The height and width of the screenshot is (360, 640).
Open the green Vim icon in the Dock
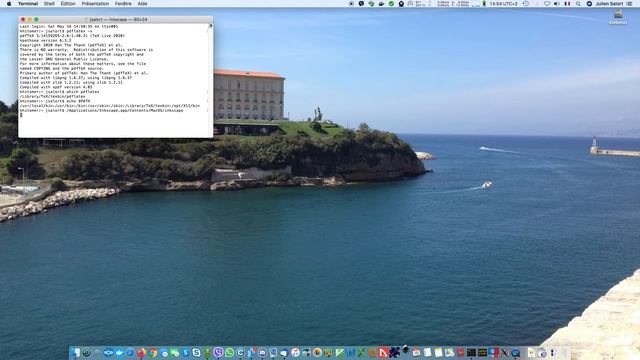click(x=339, y=352)
